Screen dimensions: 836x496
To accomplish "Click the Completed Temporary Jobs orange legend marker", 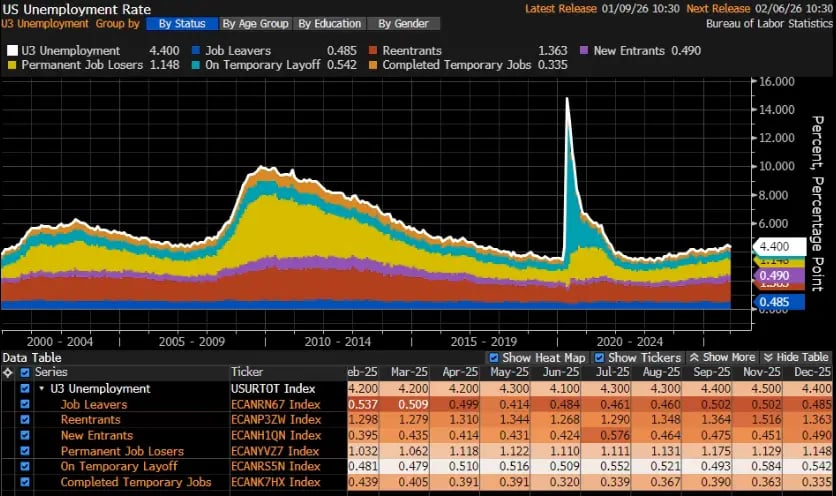I will click(374, 65).
